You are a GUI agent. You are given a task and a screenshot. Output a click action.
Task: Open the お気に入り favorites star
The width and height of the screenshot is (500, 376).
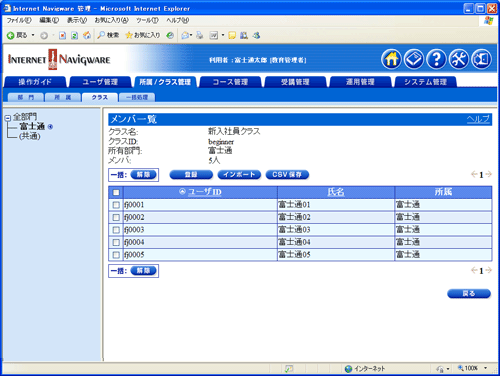(x=143, y=35)
